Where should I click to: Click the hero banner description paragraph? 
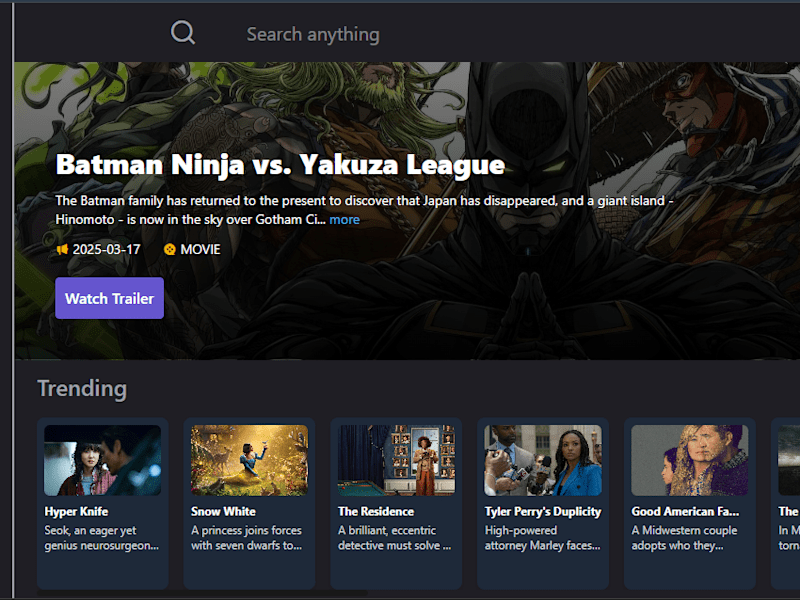click(x=364, y=210)
